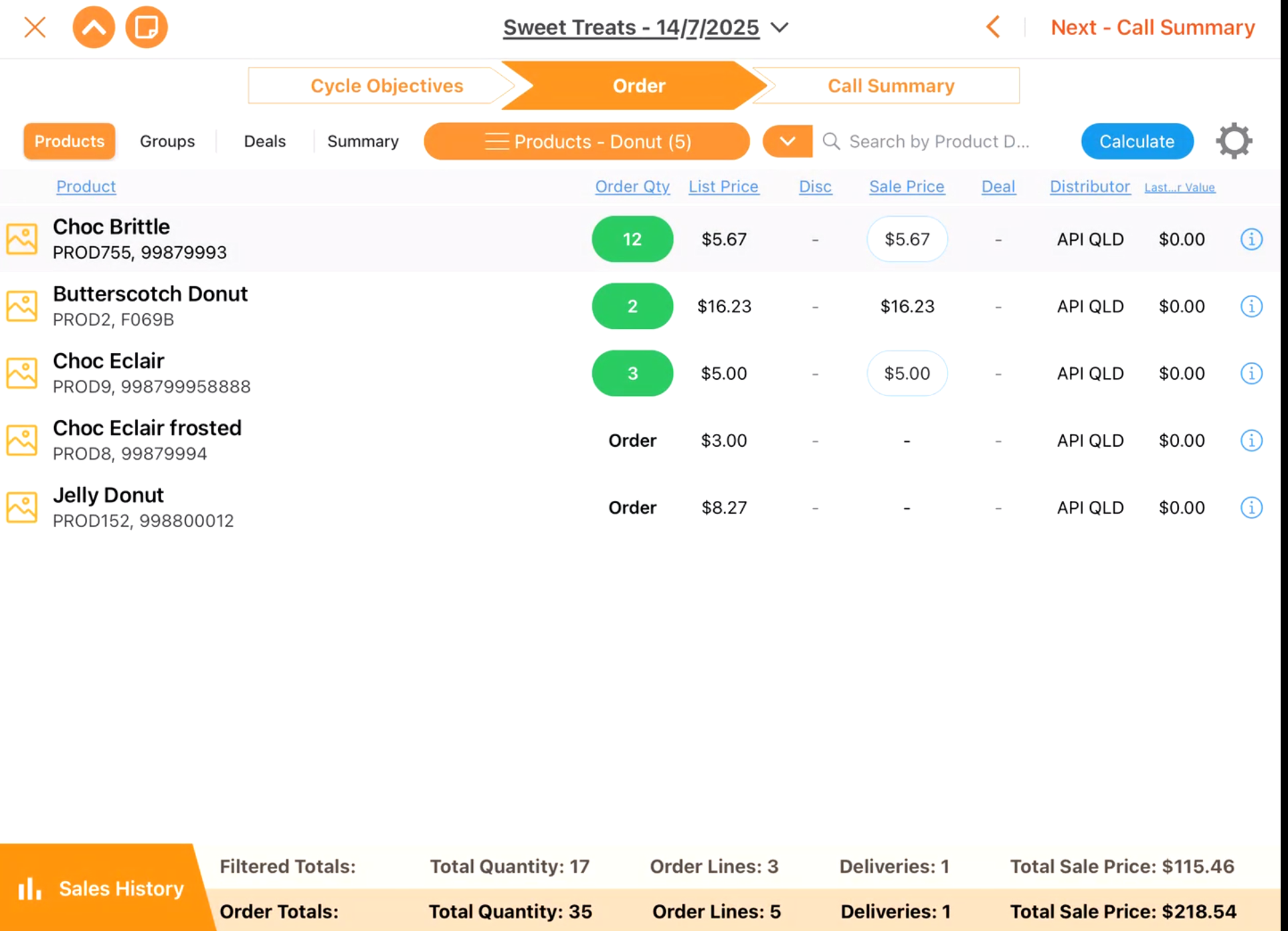
Task: Tap green quantity 12 for Choc Brittle
Action: pos(632,239)
